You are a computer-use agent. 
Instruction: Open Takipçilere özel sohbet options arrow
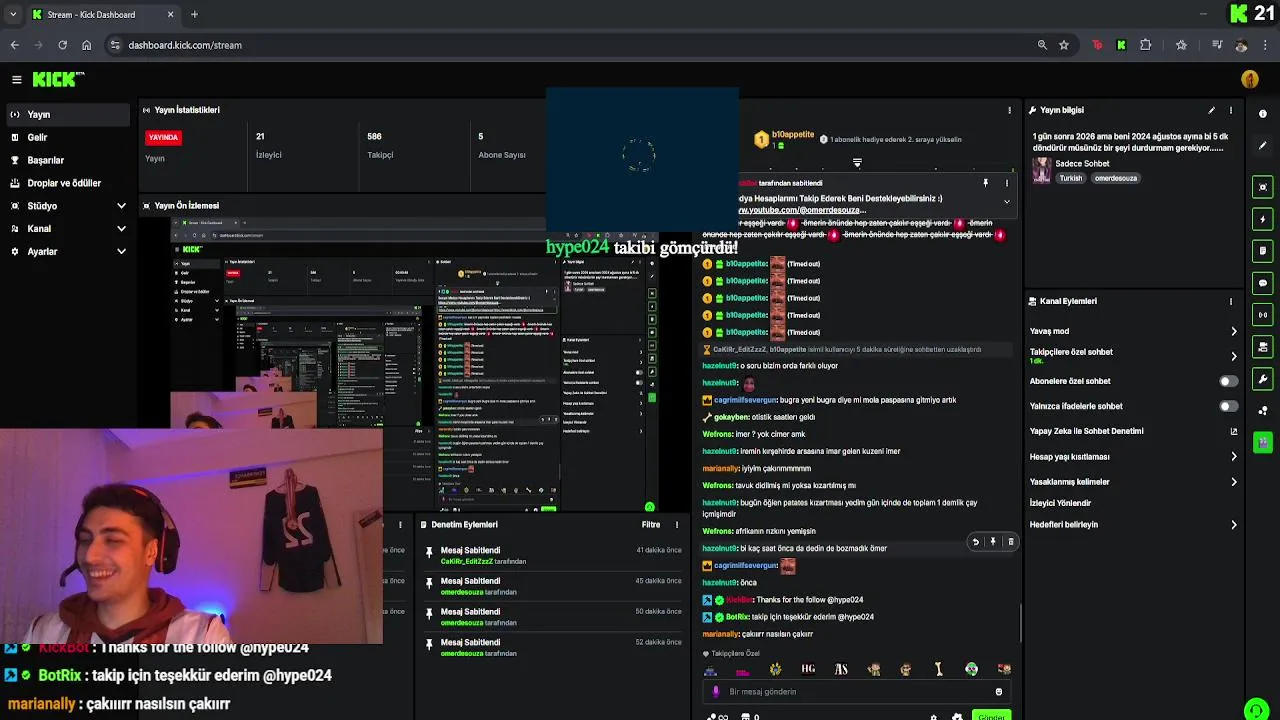1233,356
